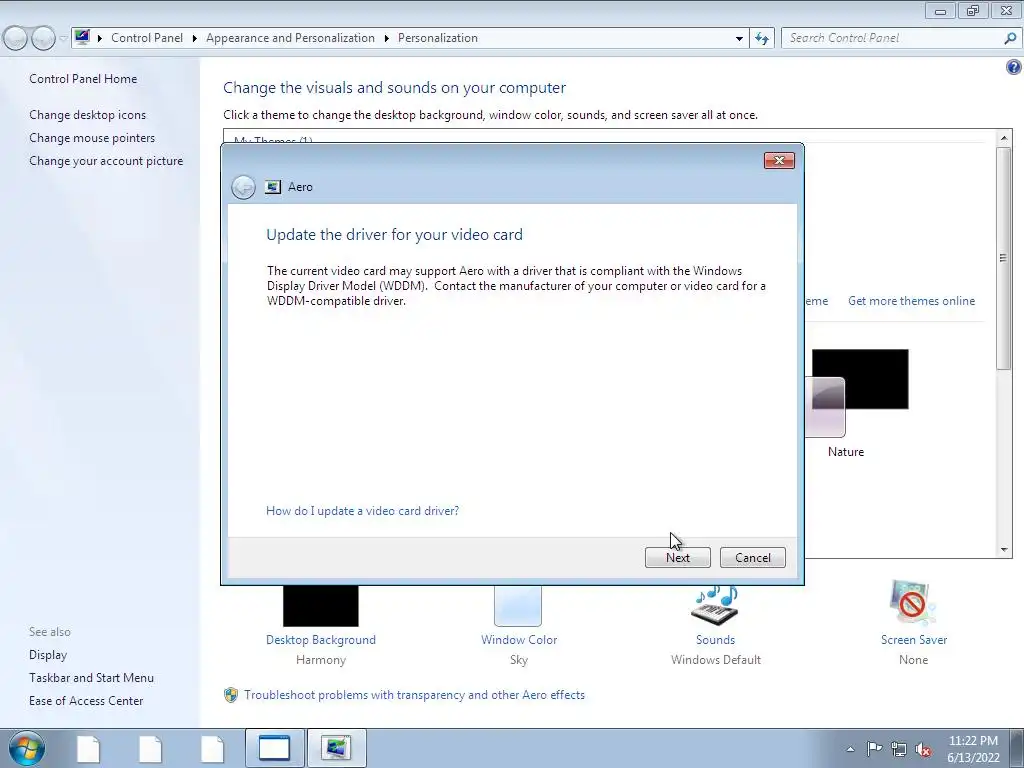Click the explorer Back navigation button
The height and width of the screenshot is (768, 1024).
point(16,39)
